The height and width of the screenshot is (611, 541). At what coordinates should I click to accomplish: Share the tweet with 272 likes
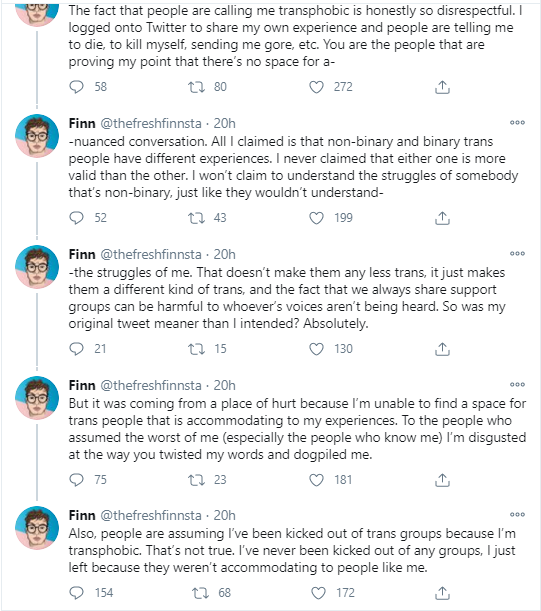pos(442,87)
